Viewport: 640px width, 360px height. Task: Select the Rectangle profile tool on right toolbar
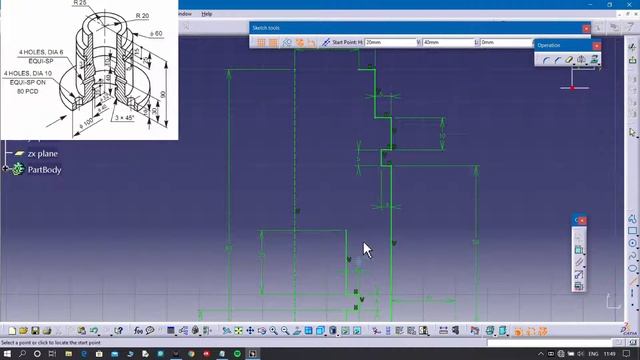tap(632, 231)
